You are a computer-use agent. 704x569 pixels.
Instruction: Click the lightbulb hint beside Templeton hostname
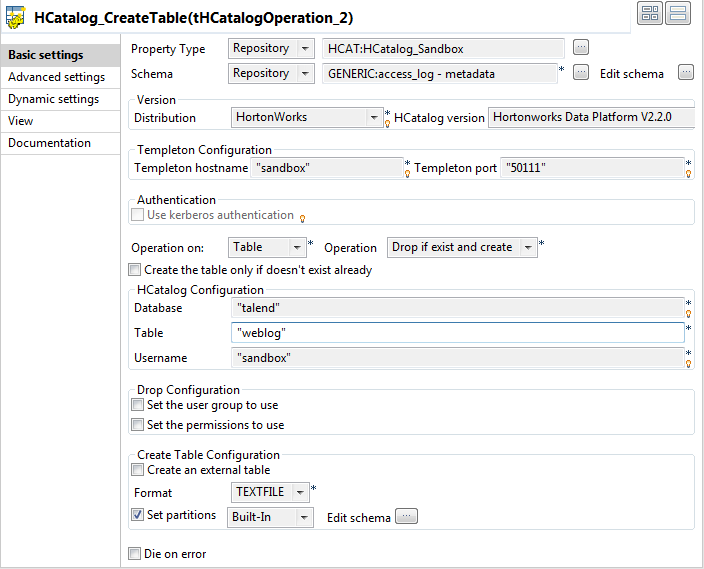tap(408, 174)
